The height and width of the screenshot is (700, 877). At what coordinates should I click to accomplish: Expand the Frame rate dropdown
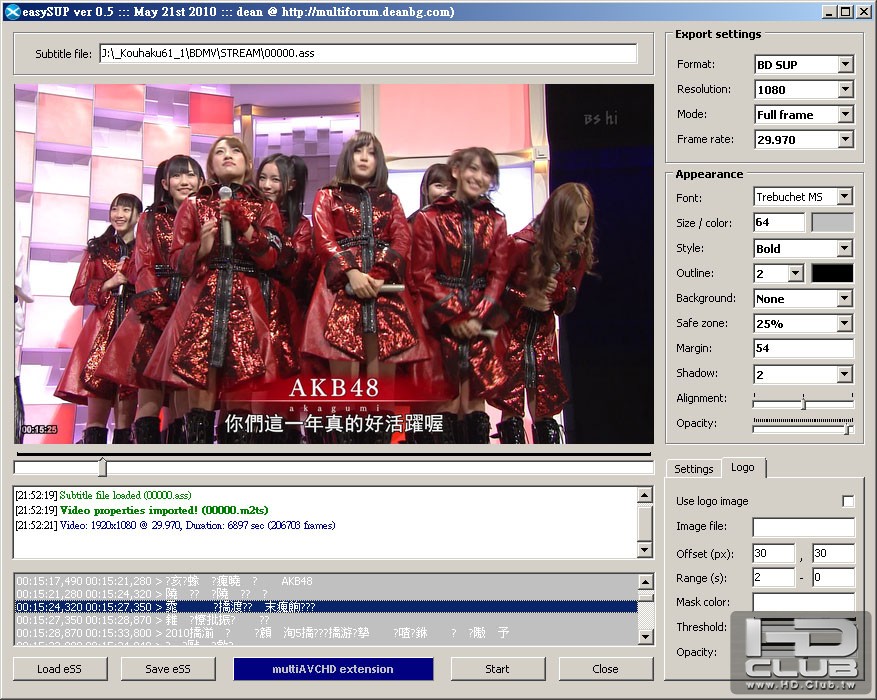pyautogui.click(x=845, y=140)
